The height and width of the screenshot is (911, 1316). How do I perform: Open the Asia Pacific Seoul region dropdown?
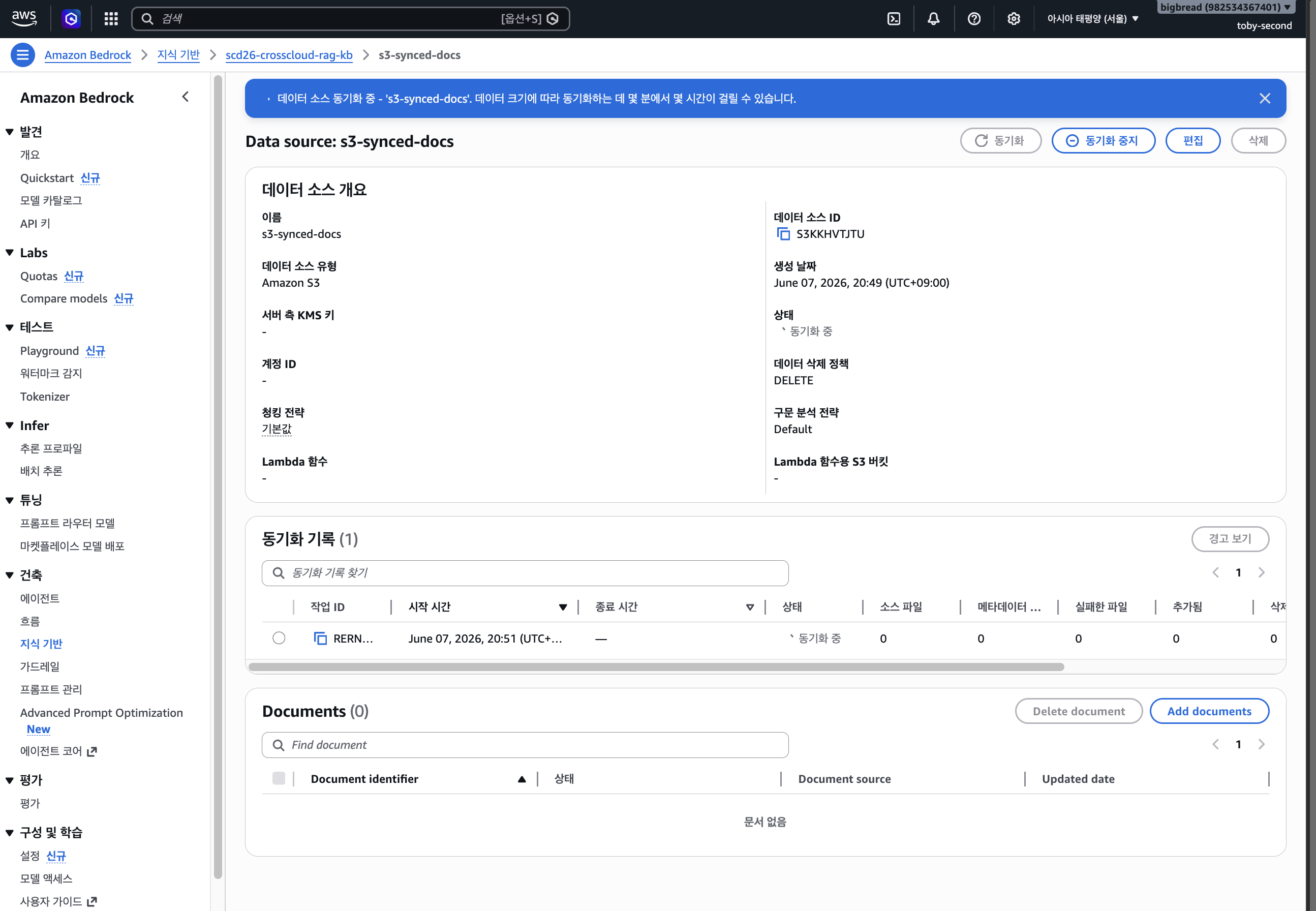(1093, 19)
